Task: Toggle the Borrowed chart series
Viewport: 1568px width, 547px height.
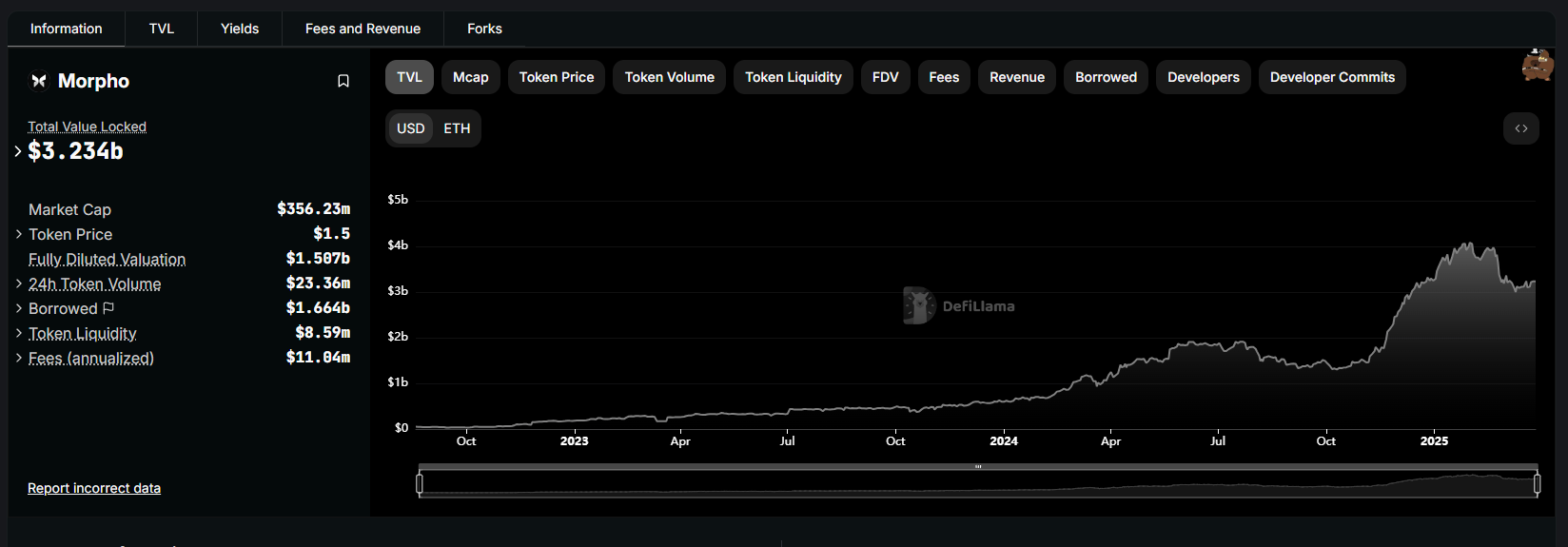Action: pyautogui.click(x=1107, y=77)
